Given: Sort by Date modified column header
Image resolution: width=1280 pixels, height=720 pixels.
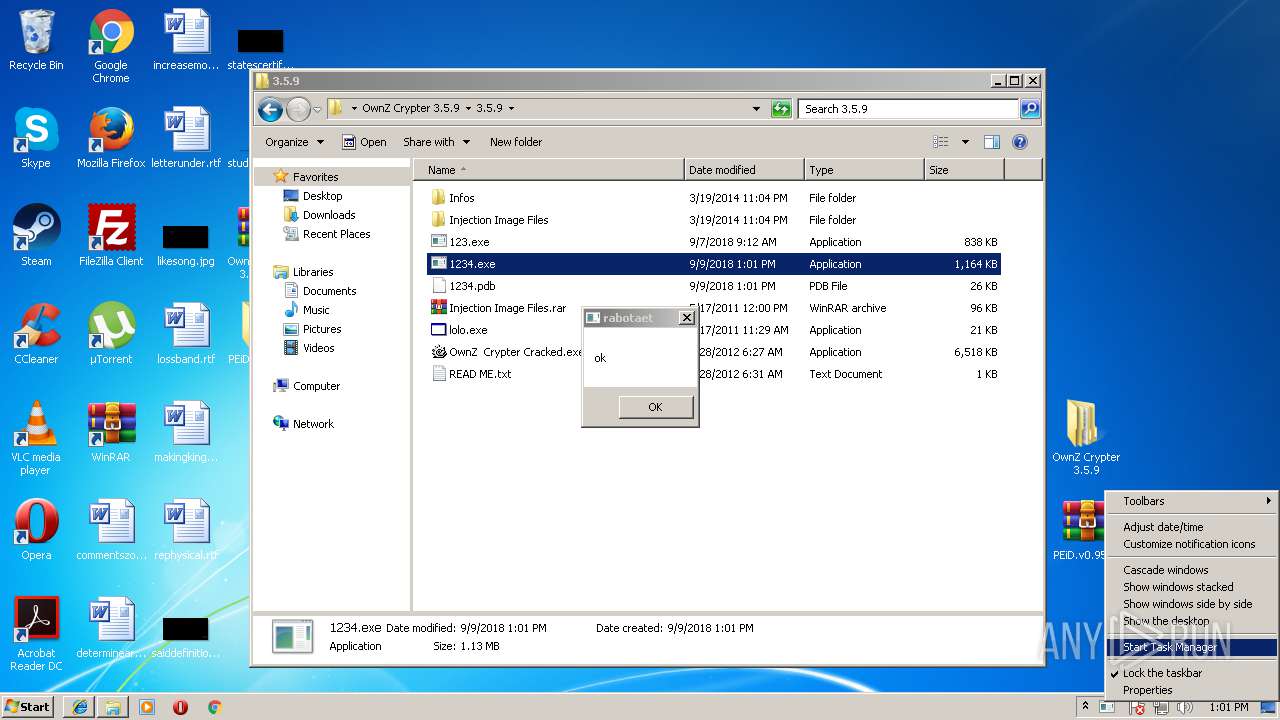Looking at the screenshot, I should [744, 170].
